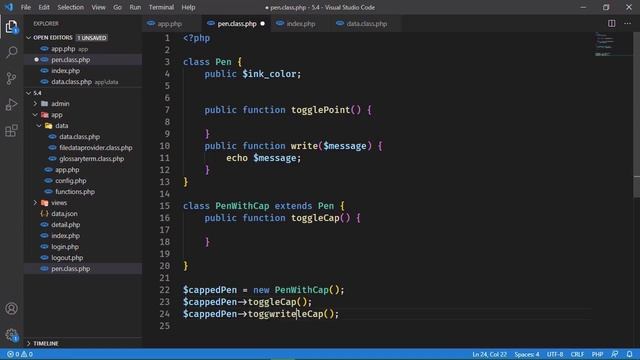Open the View menu
The width and height of the screenshot is (640, 360).
point(98,7)
